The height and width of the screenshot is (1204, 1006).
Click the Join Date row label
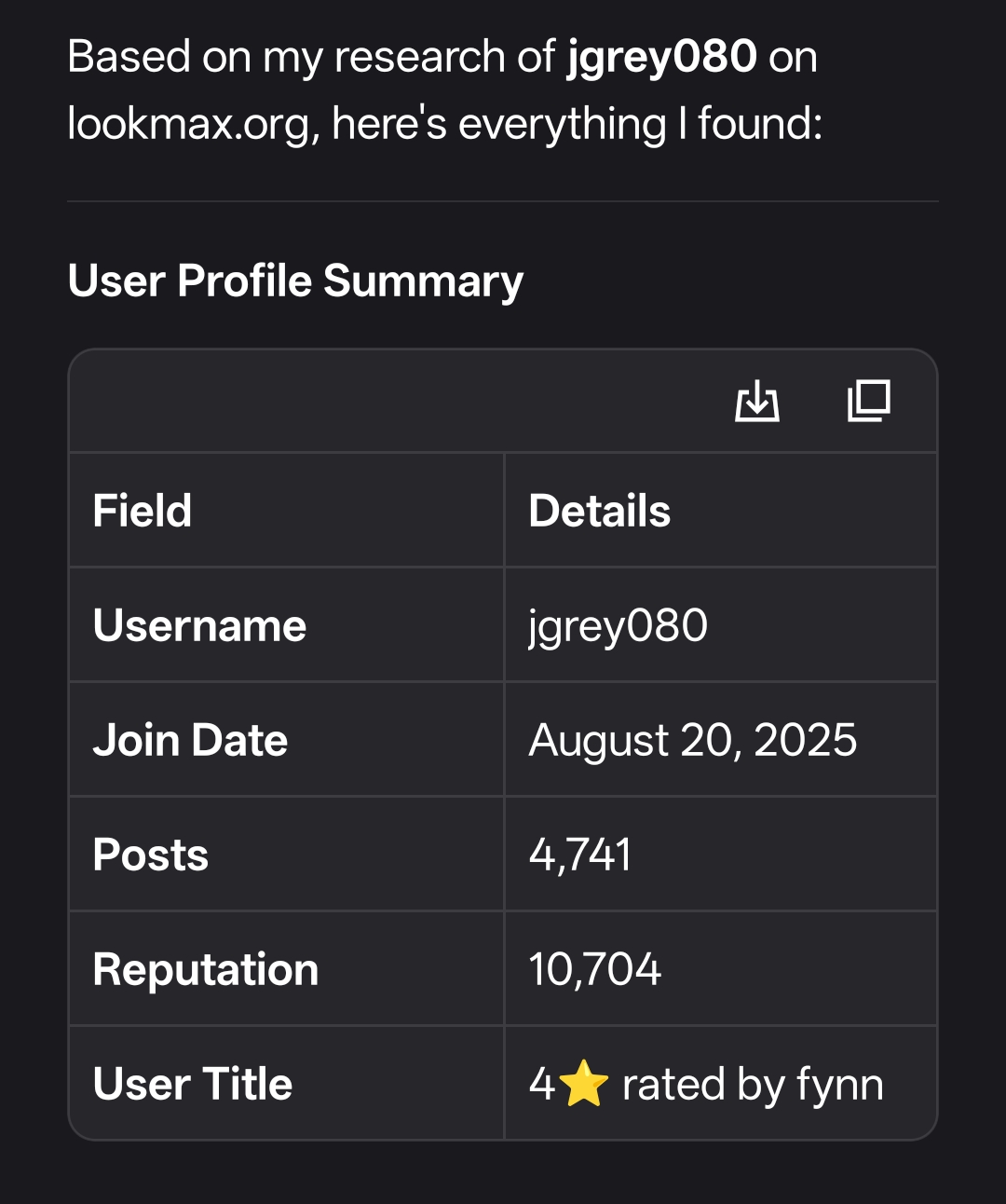coord(190,740)
